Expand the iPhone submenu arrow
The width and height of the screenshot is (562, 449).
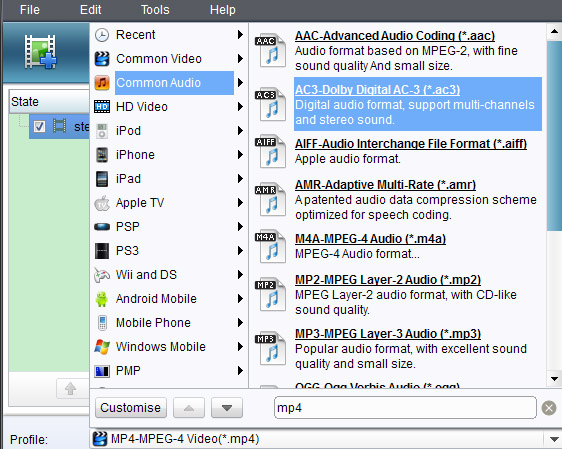(x=240, y=155)
